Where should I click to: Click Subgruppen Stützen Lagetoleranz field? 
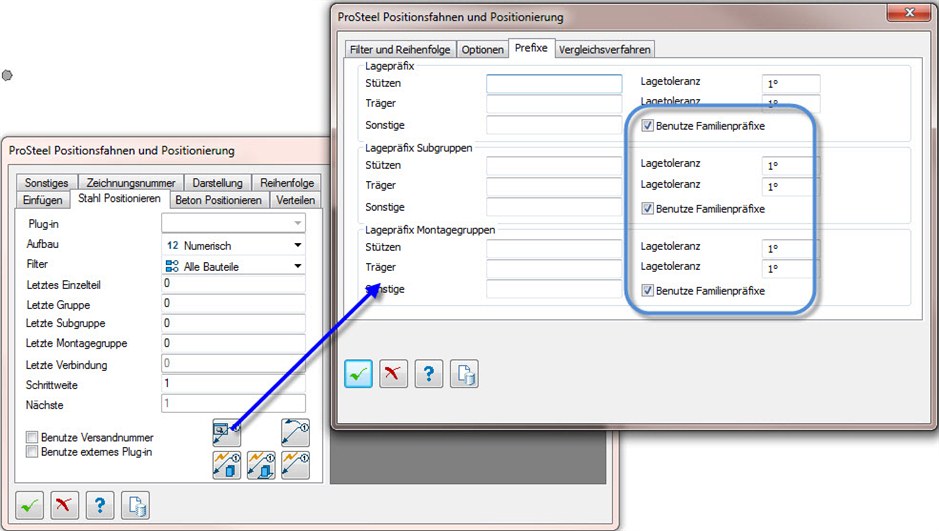[x=790, y=165]
